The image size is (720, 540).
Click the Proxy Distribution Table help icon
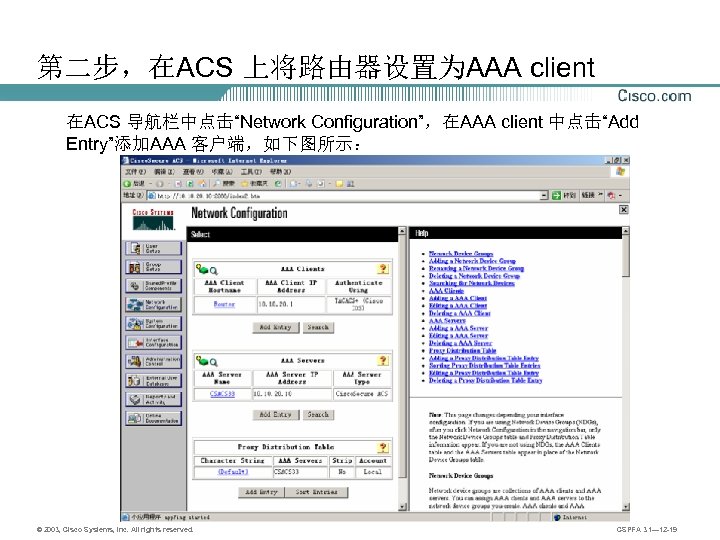click(382, 447)
